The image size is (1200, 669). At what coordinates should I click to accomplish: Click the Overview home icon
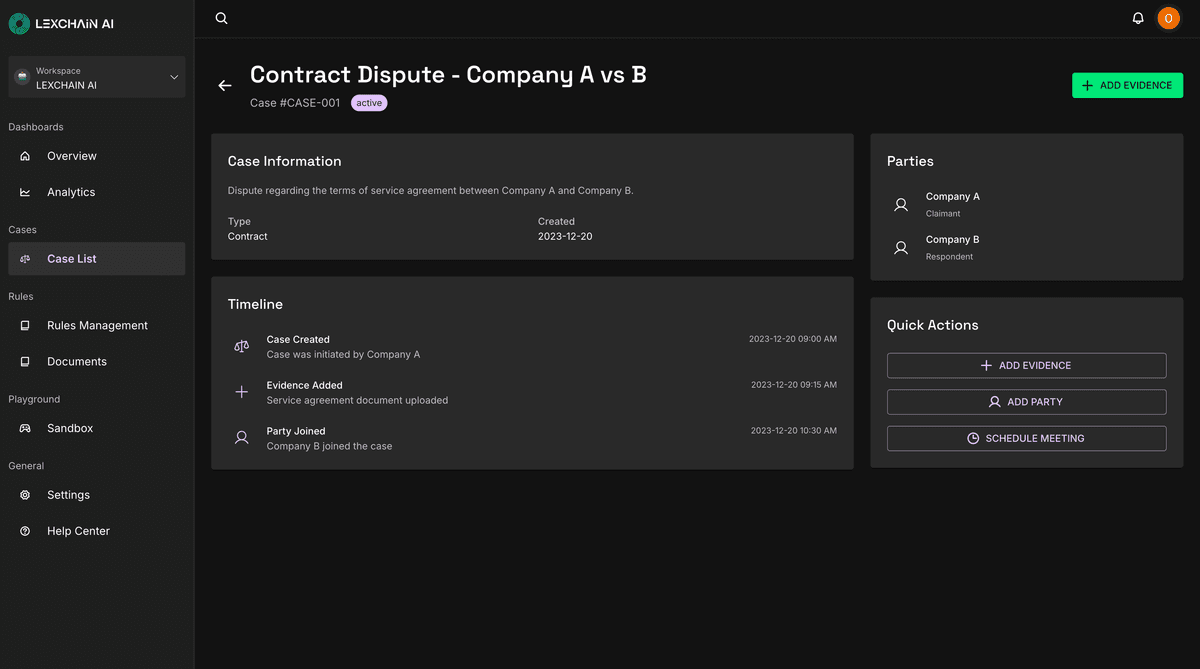pos(25,156)
